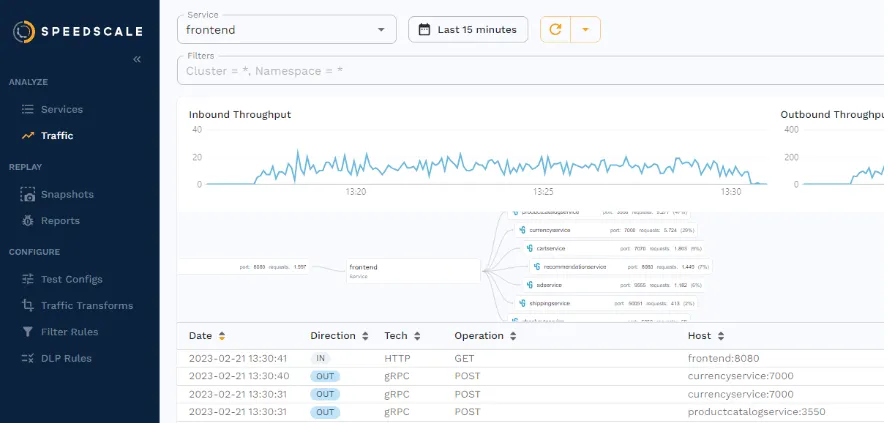The image size is (888, 423).
Task: Click the Traffic trend icon
Action: tap(28, 136)
